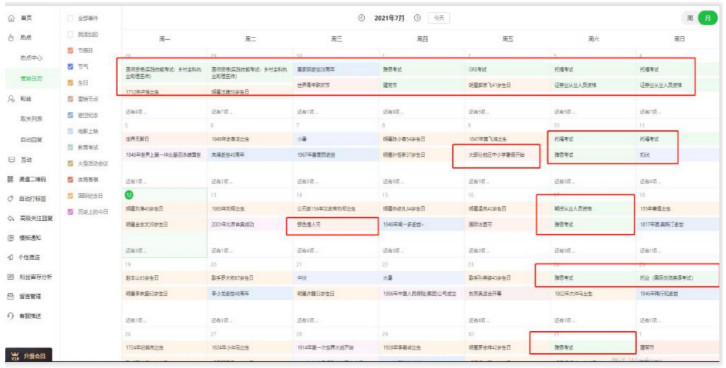Open the 初伏 event on July 11
Viewport: 726px width, 368px height.
point(679,155)
